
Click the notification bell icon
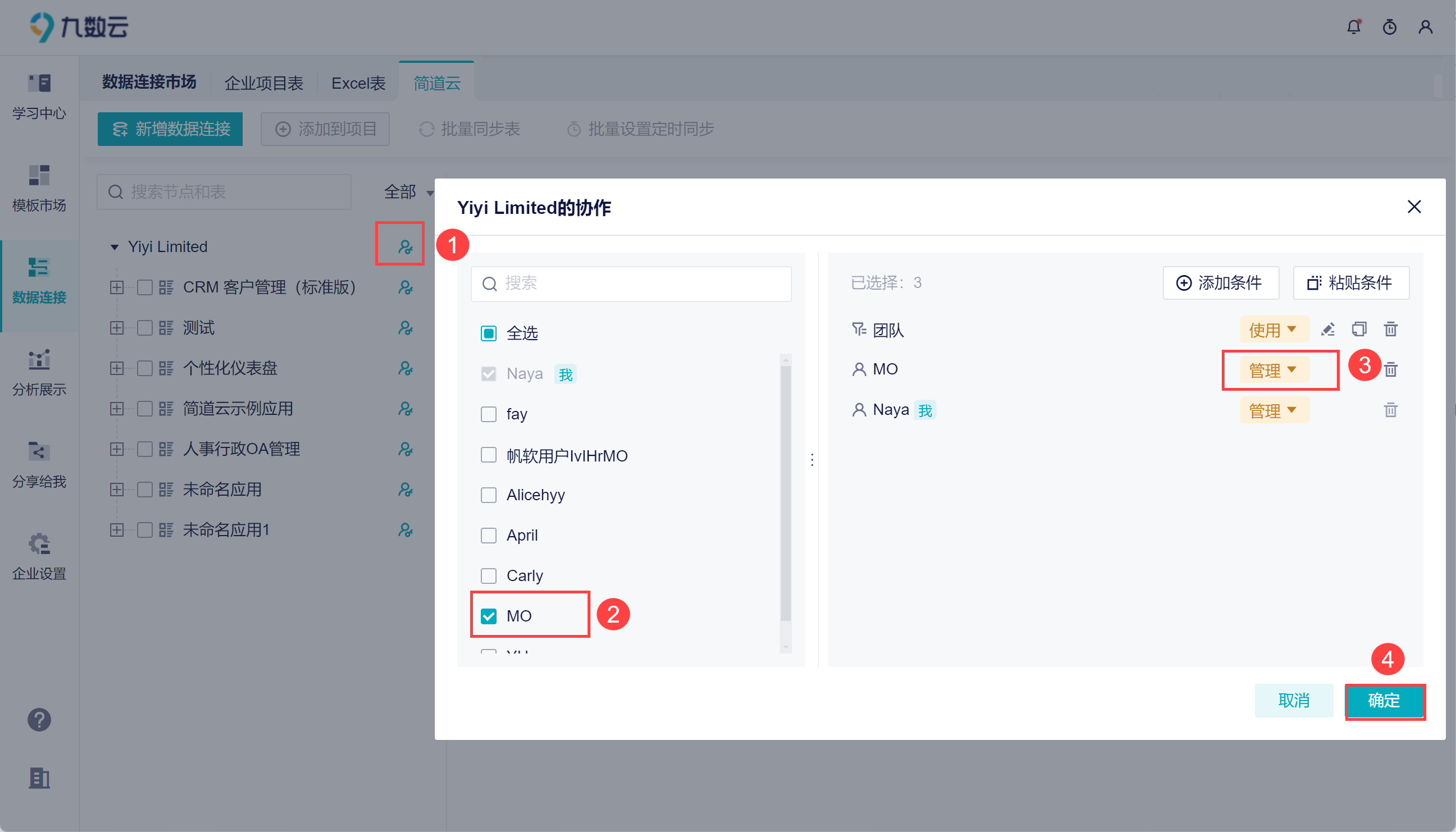pyautogui.click(x=1353, y=27)
